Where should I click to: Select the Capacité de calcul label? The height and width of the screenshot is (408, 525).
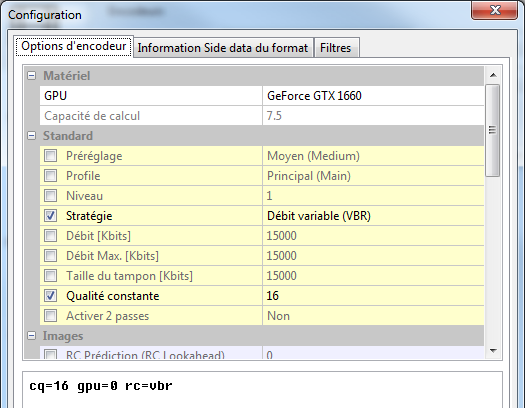[x=92, y=116]
